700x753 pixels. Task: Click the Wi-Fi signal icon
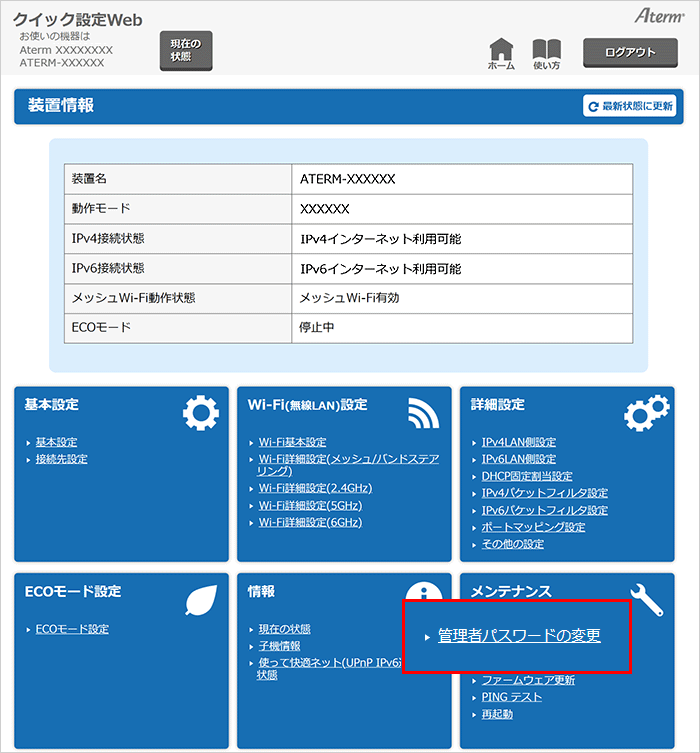pyautogui.click(x=423, y=412)
